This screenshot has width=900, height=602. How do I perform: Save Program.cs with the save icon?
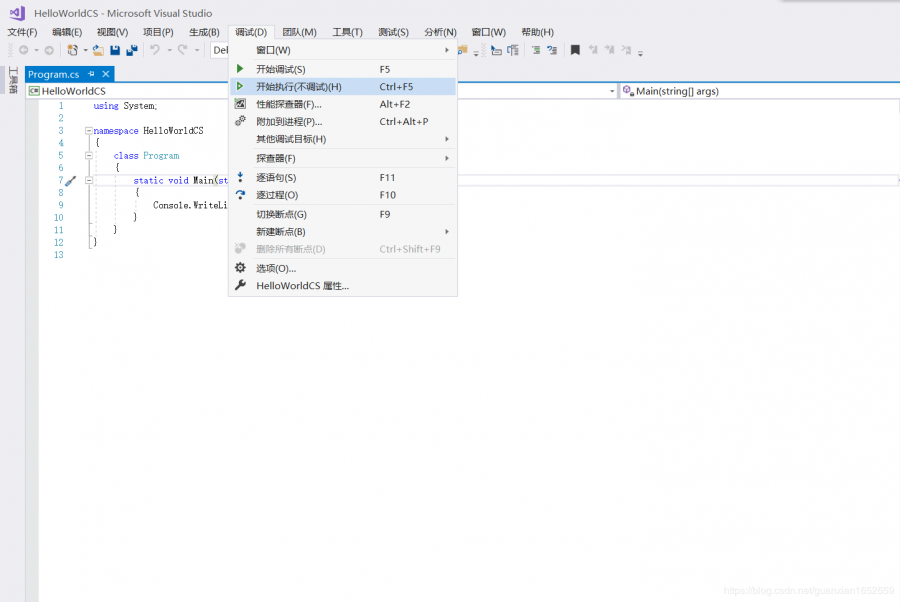tap(115, 49)
